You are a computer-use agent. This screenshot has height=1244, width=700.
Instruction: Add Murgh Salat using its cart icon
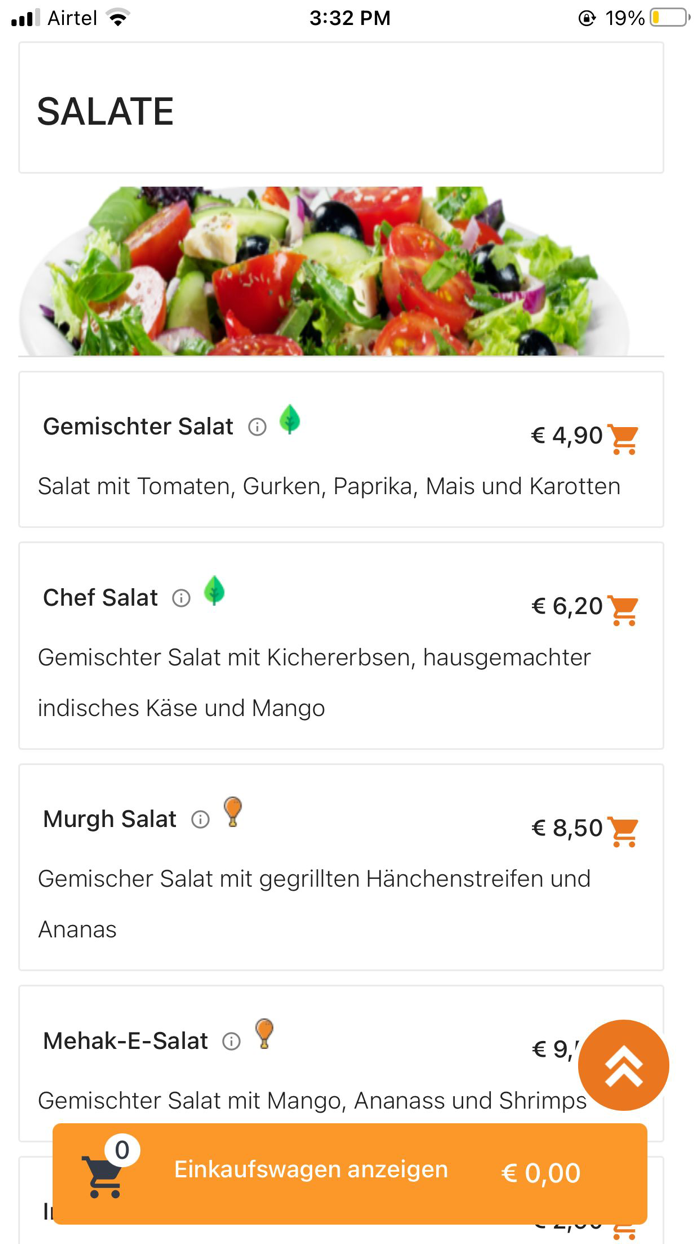(624, 830)
